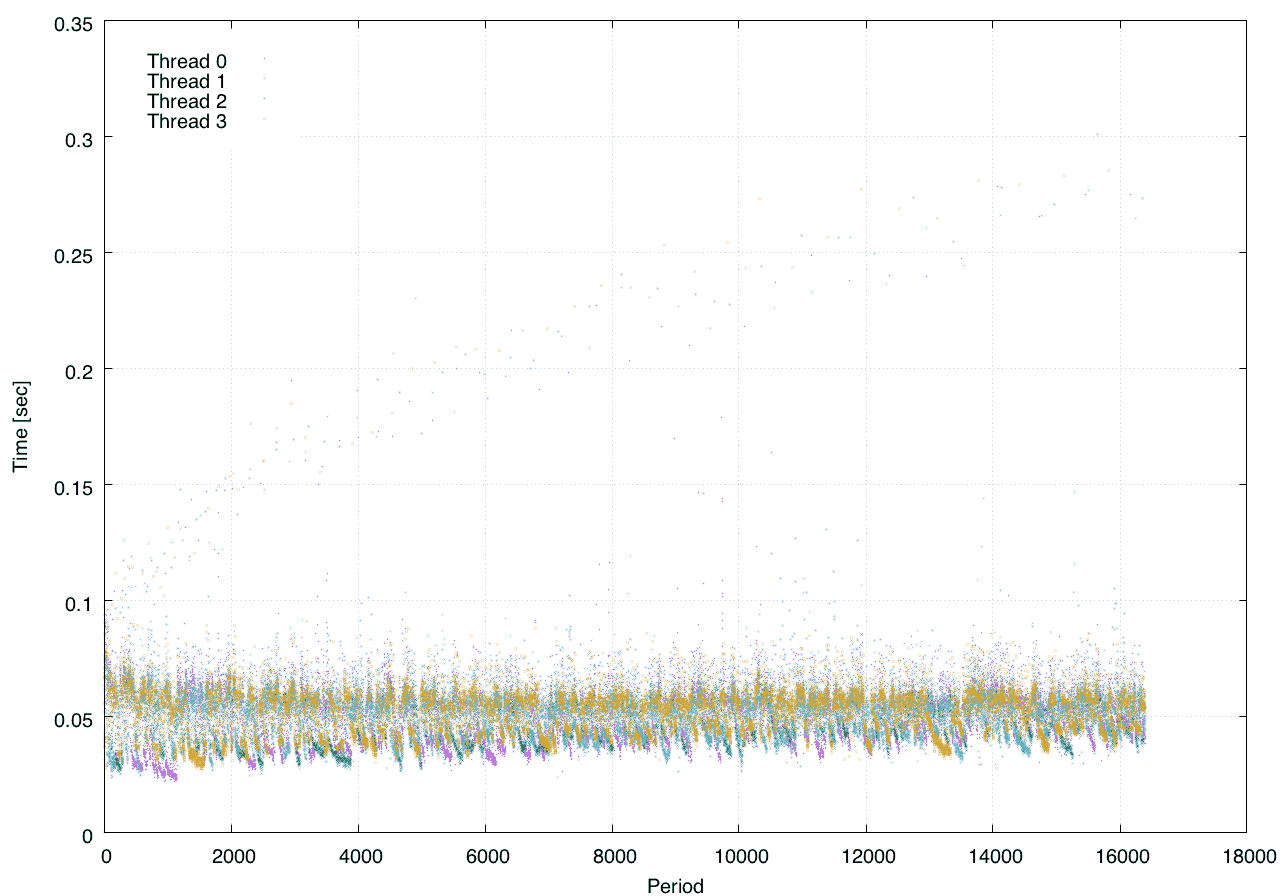Click the Thread 2 legend label
Screen dimensions: 1280x896
tap(187, 102)
